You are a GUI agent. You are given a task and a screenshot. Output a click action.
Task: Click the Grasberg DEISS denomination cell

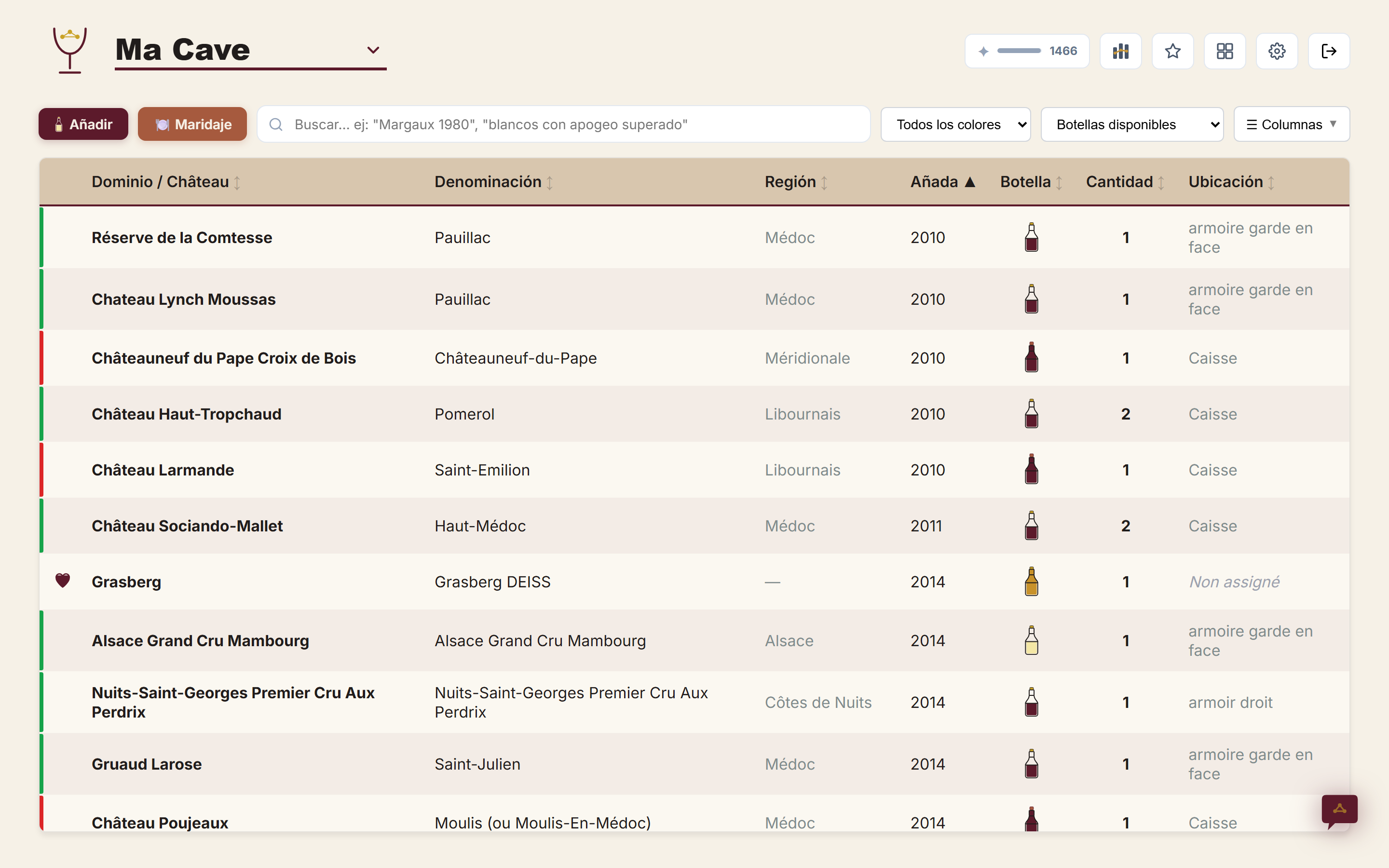point(492,582)
